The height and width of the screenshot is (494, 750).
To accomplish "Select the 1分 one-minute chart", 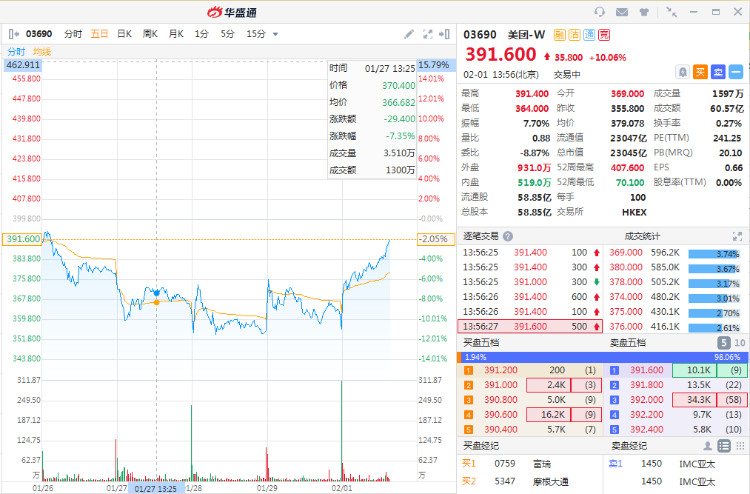I will pos(201,34).
